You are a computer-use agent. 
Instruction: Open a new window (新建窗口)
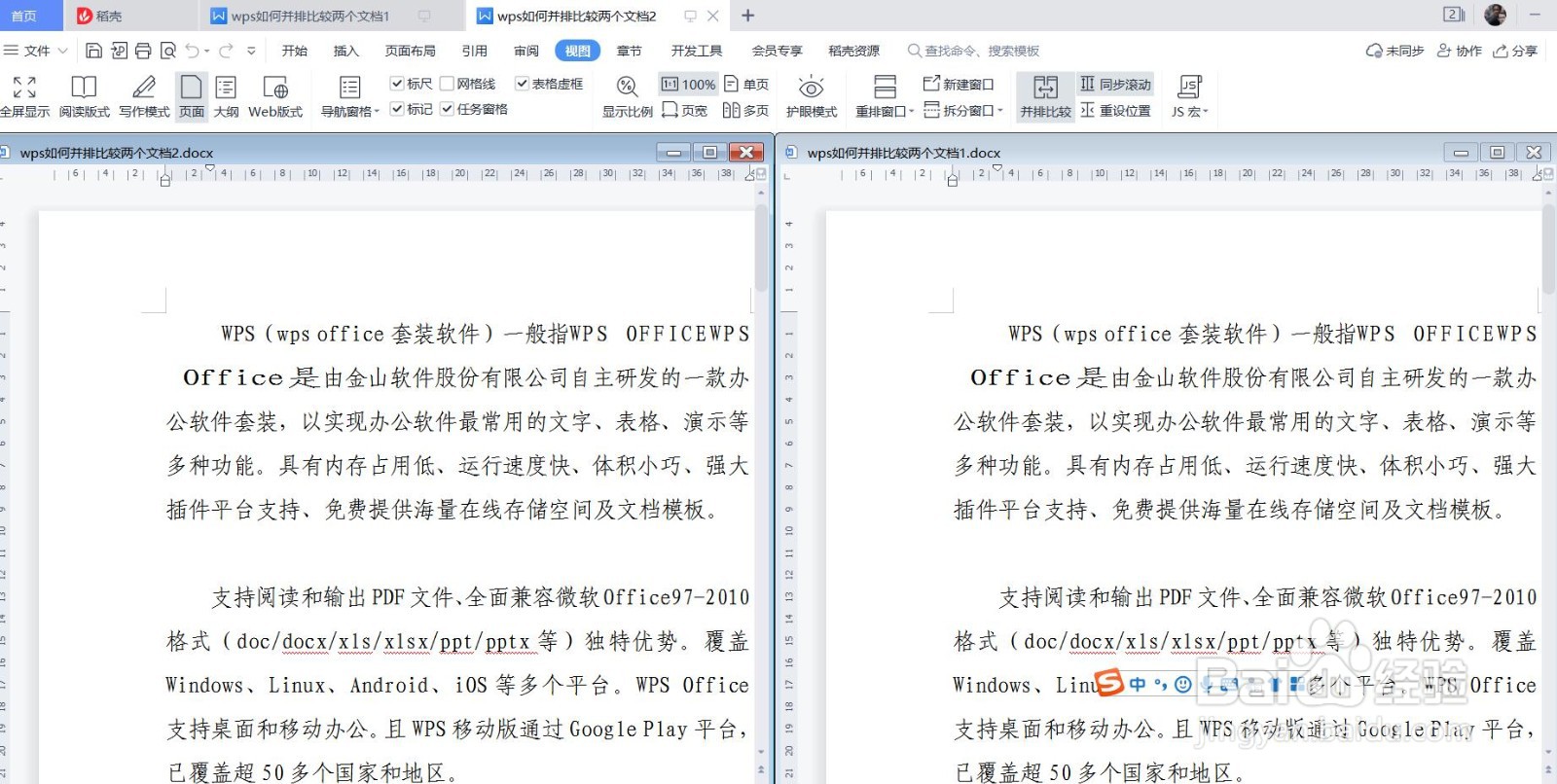click(959, 85)
